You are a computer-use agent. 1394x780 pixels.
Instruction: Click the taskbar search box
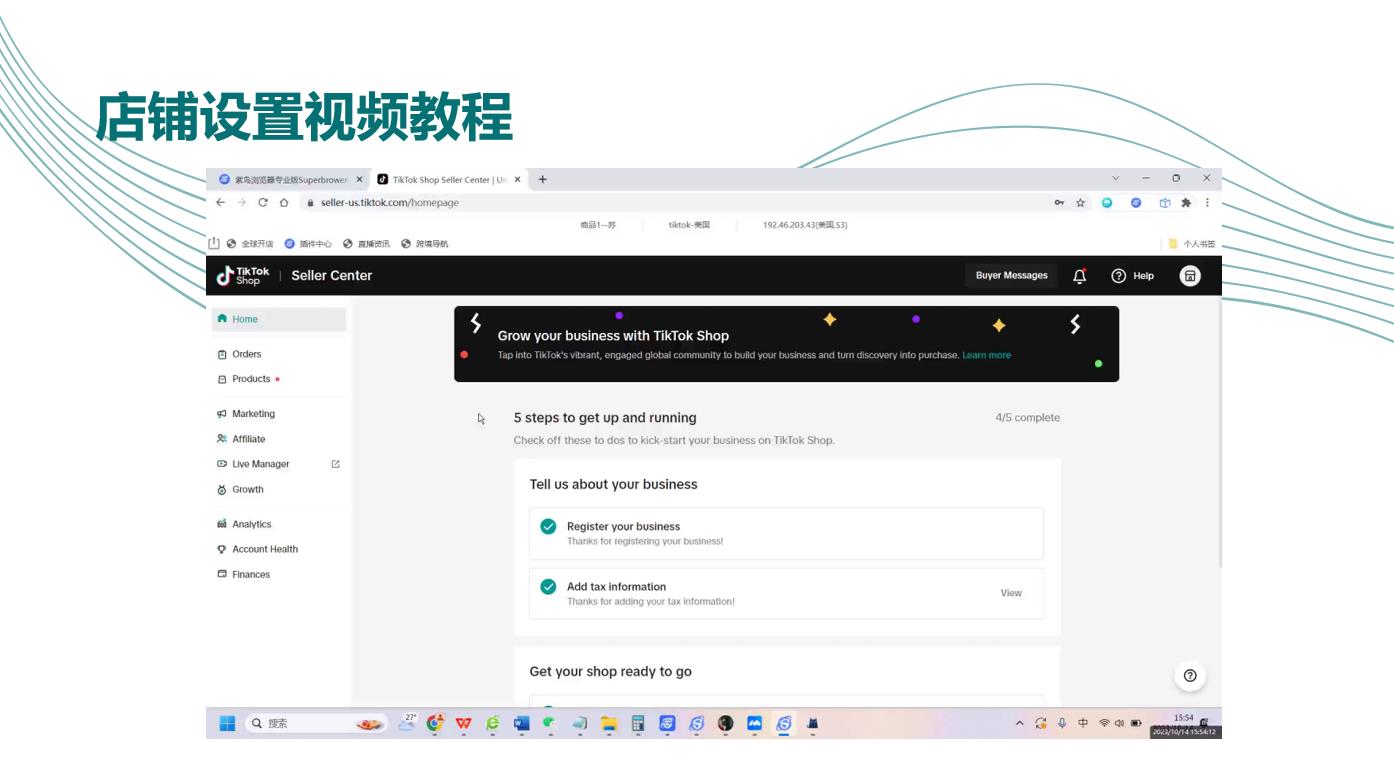pos(316,723)
